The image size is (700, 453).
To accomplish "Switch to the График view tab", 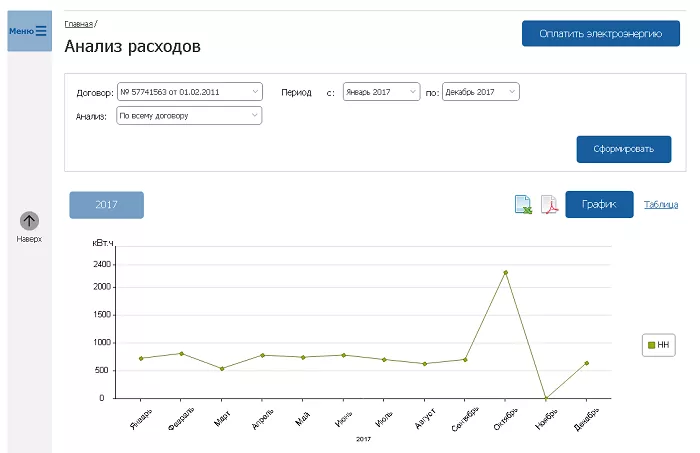I will (x=599, y=204).
